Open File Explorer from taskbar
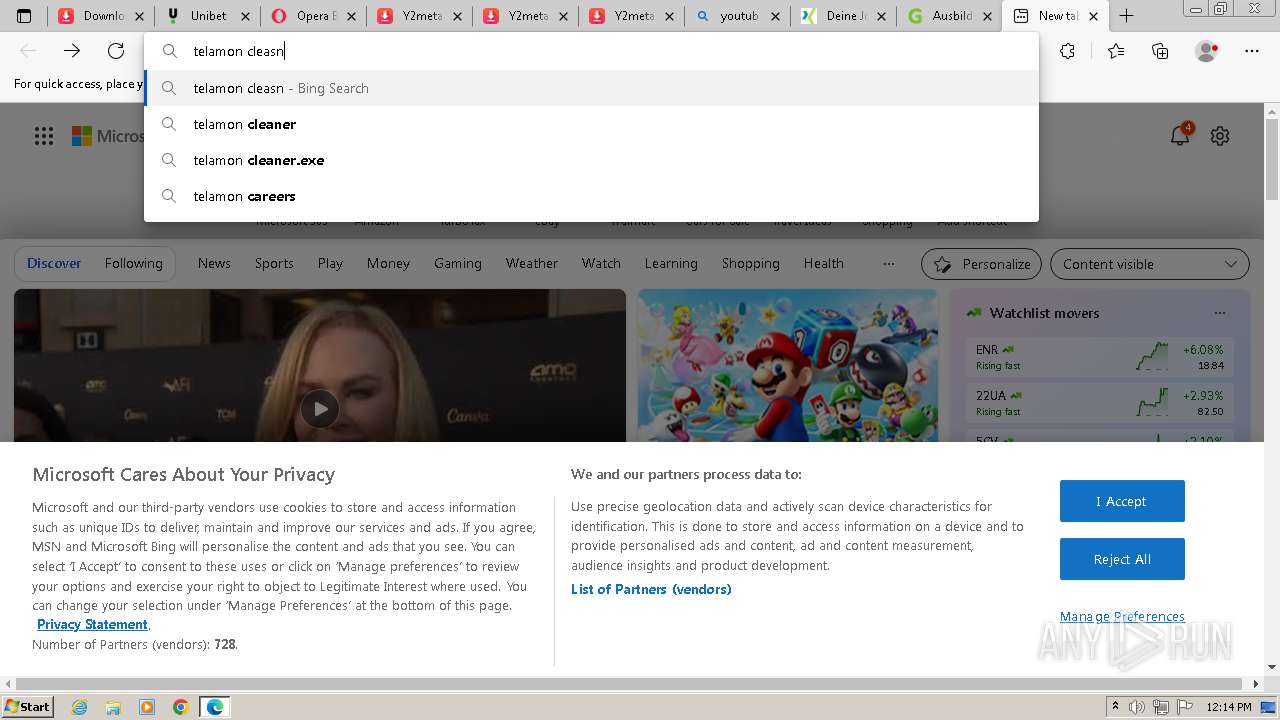The image size is (1280, 720). pos(113,707)
